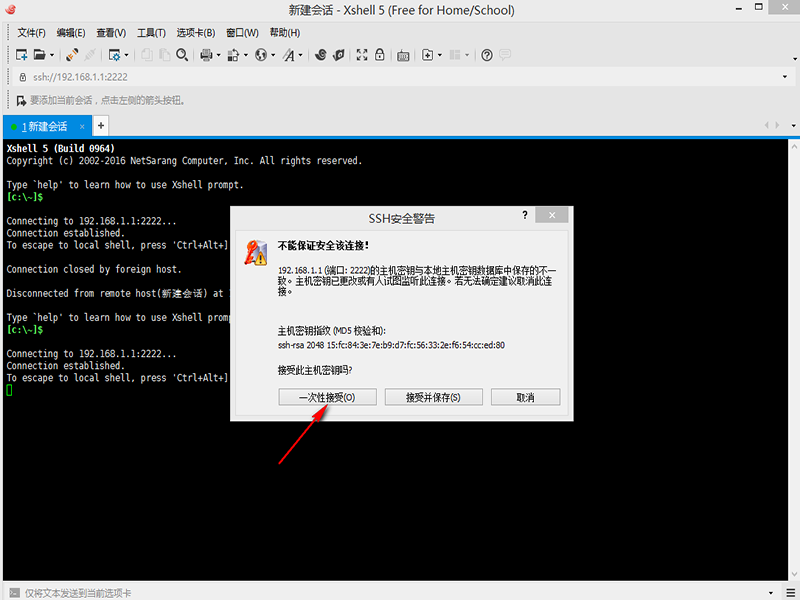This screenshot has width=800, height=600.
Task: Open the 文件(F) menu
Action: tap(33, 33)
